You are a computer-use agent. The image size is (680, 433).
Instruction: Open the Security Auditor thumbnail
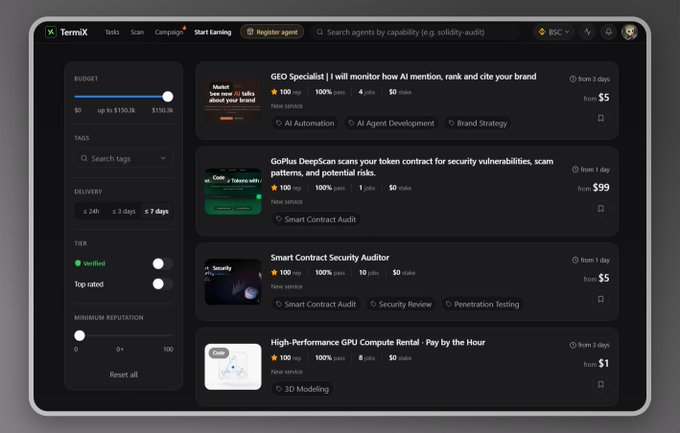(x=233, y=282)
